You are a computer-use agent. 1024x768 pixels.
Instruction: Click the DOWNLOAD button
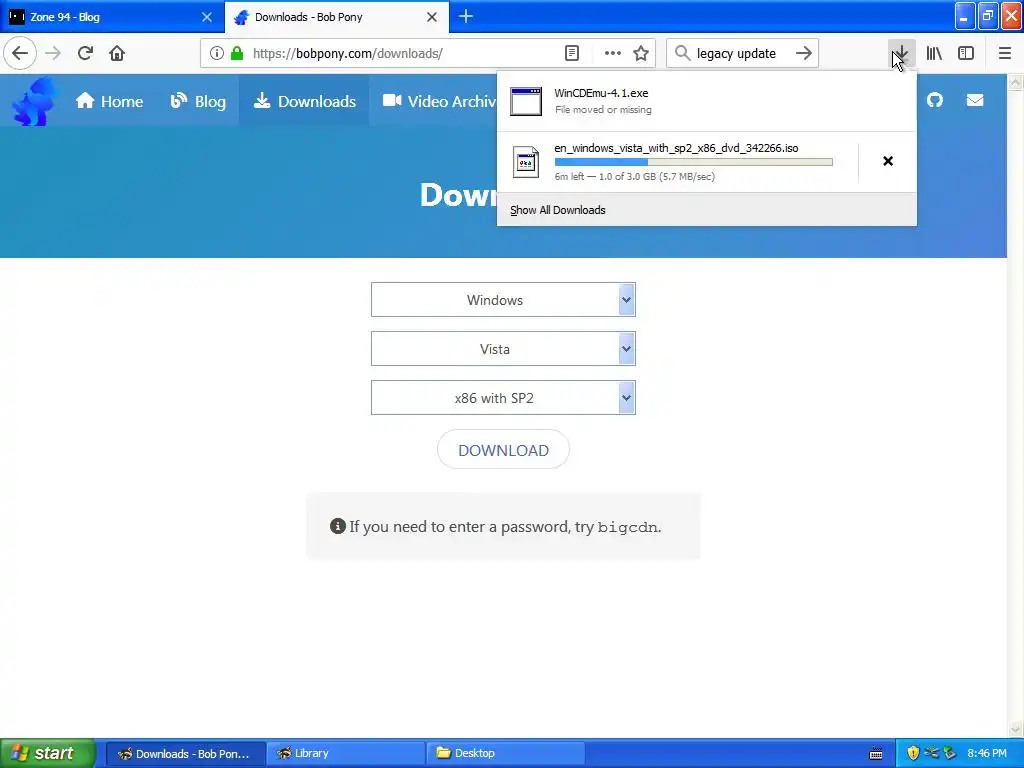tap(503, 450)
